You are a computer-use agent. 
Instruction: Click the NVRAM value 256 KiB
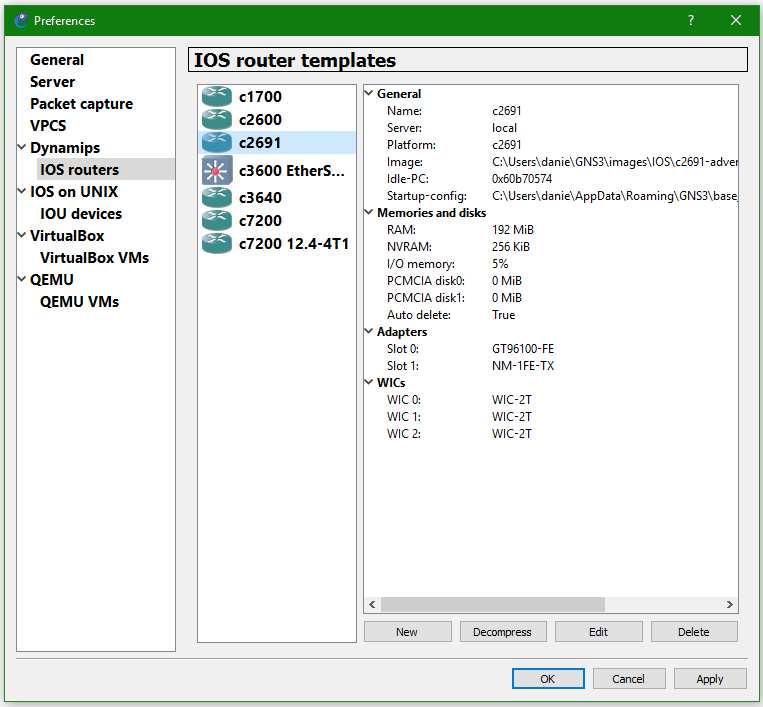pyautogui.click(x=510, y=247)
